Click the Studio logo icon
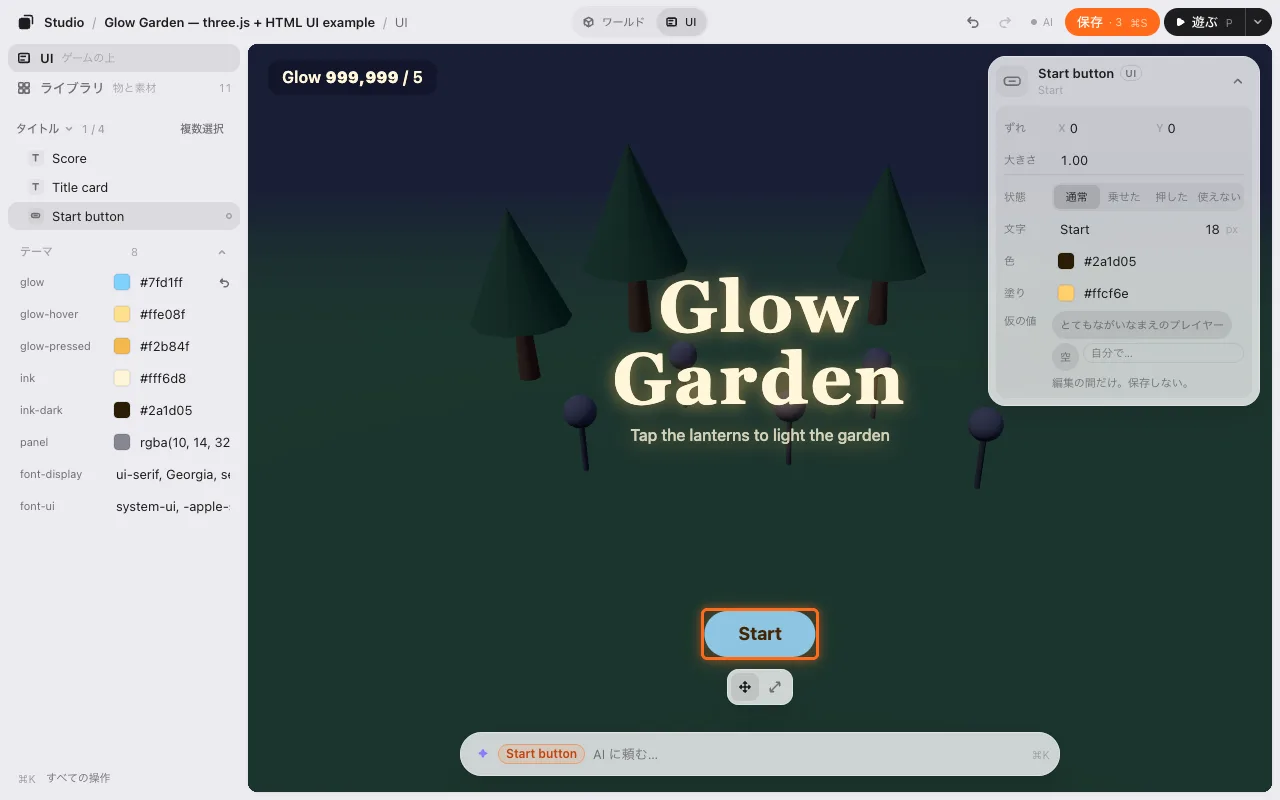 pos(26,22)
